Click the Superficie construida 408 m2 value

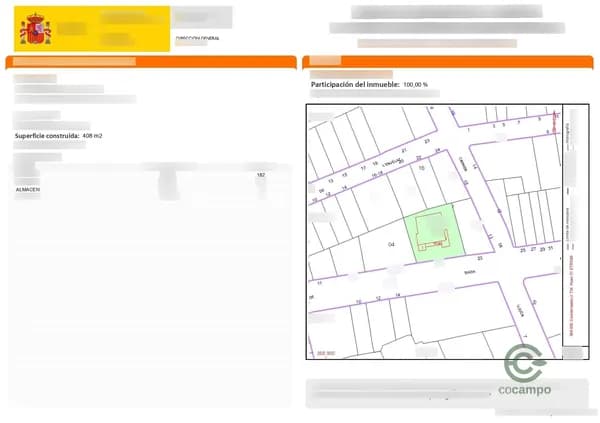coord(93,135)
